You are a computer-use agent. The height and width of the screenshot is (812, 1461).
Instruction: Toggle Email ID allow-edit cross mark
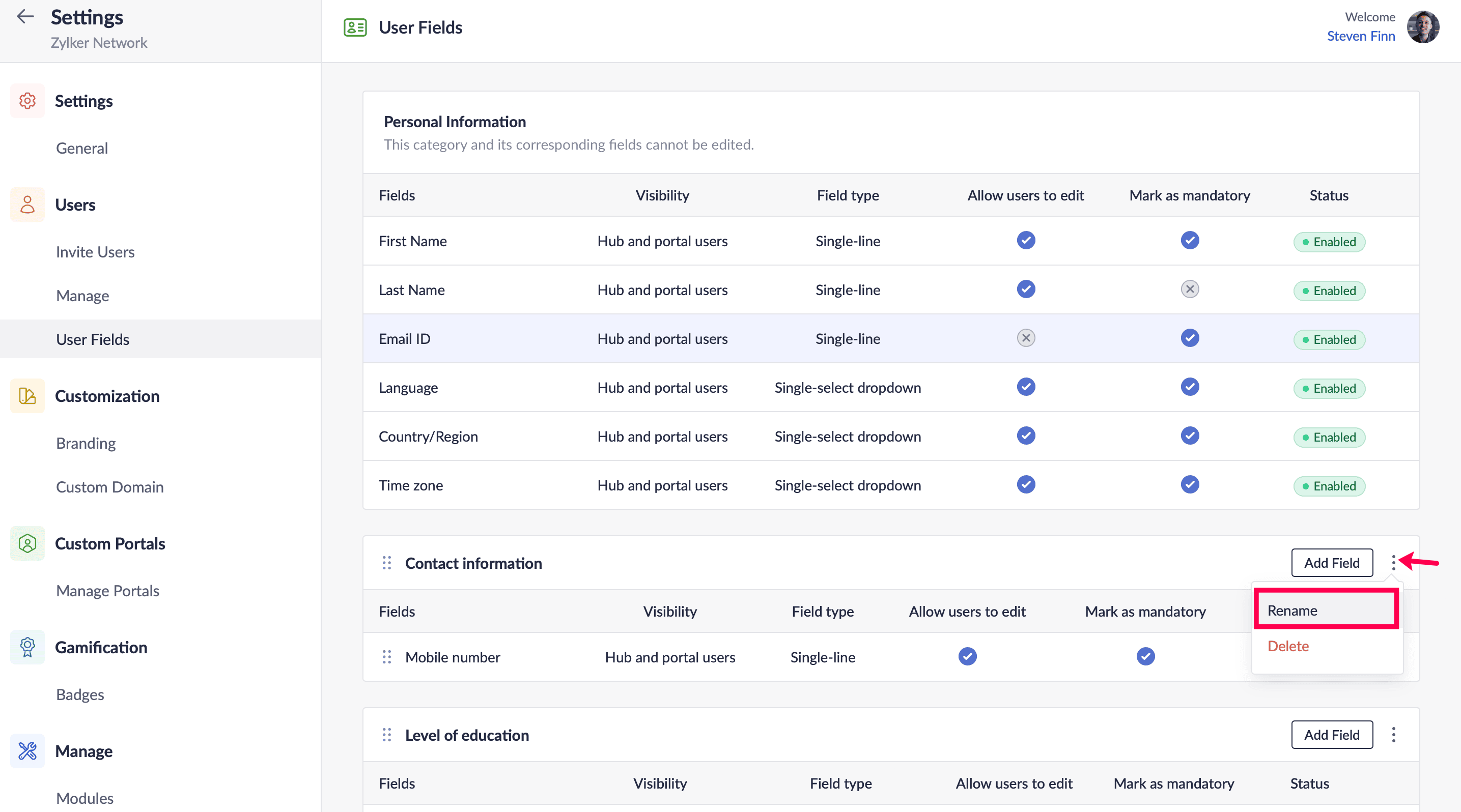coord(1025,338)
